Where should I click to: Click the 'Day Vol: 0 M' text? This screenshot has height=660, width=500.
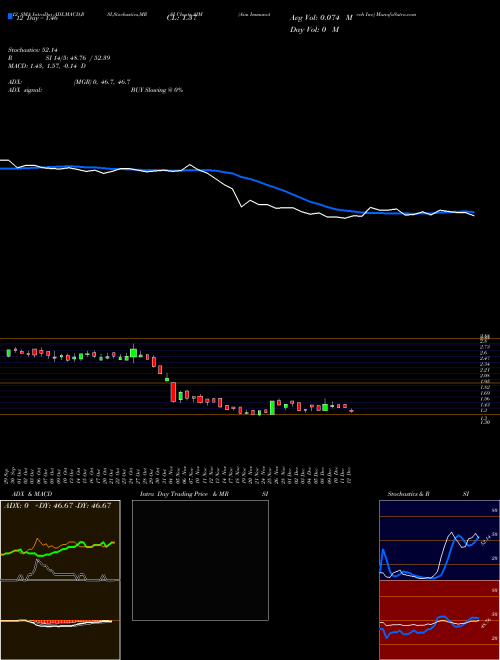314,30
